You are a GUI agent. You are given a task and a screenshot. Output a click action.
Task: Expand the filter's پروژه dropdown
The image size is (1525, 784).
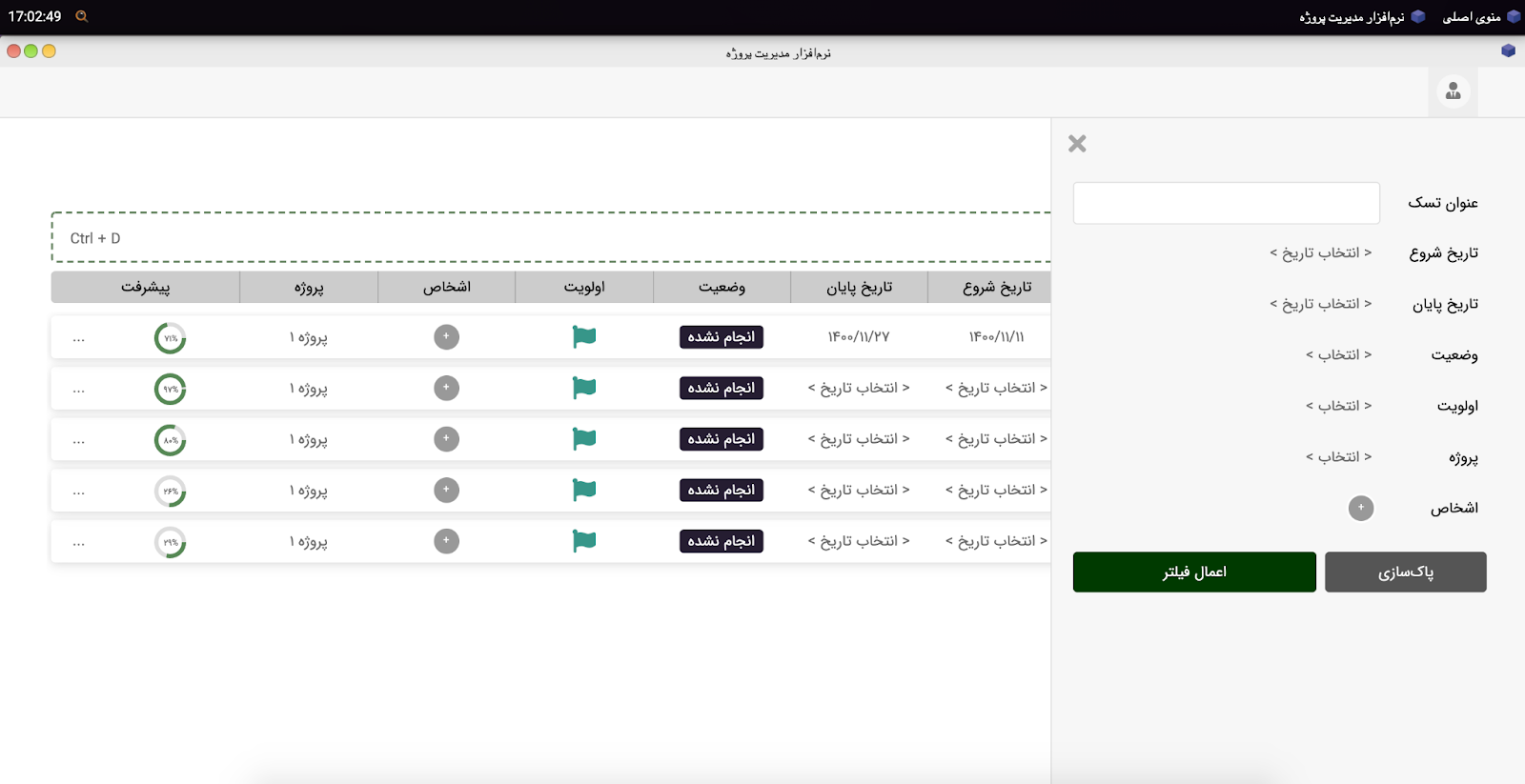point(1338,457)
